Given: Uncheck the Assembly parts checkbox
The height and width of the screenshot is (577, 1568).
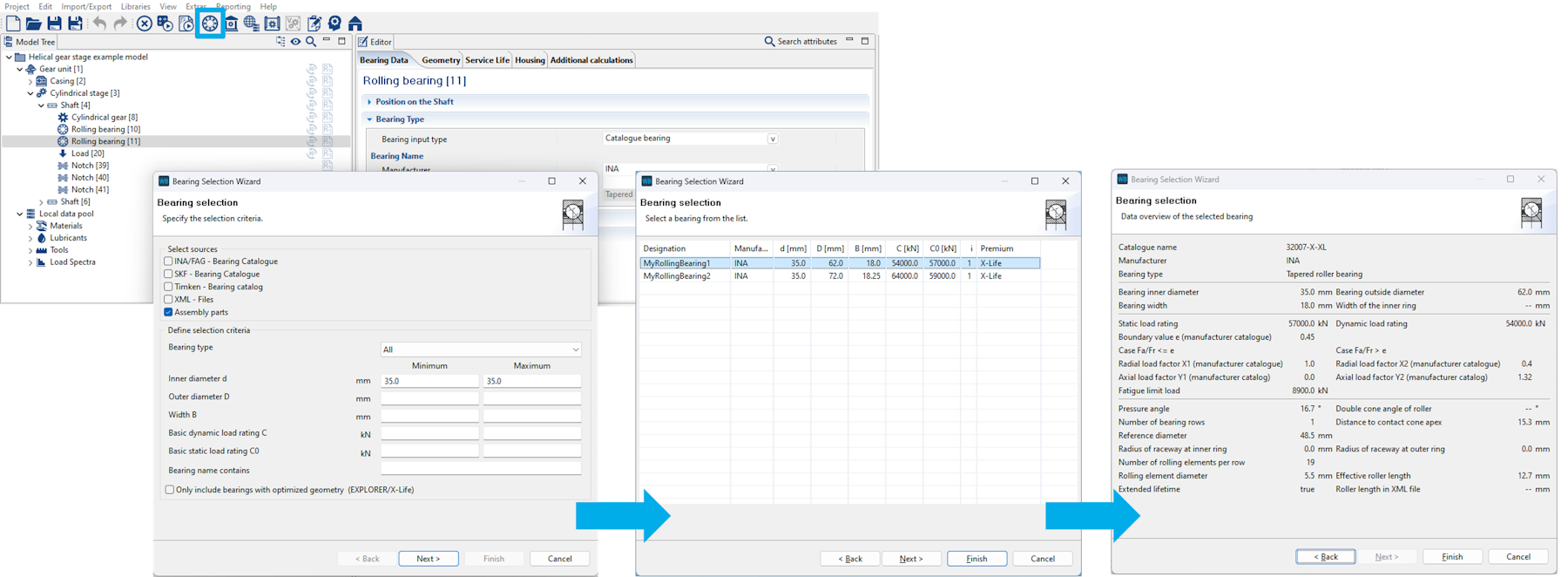Looking at the screenshot, I should pyautogui.click(x=169, y=312).
